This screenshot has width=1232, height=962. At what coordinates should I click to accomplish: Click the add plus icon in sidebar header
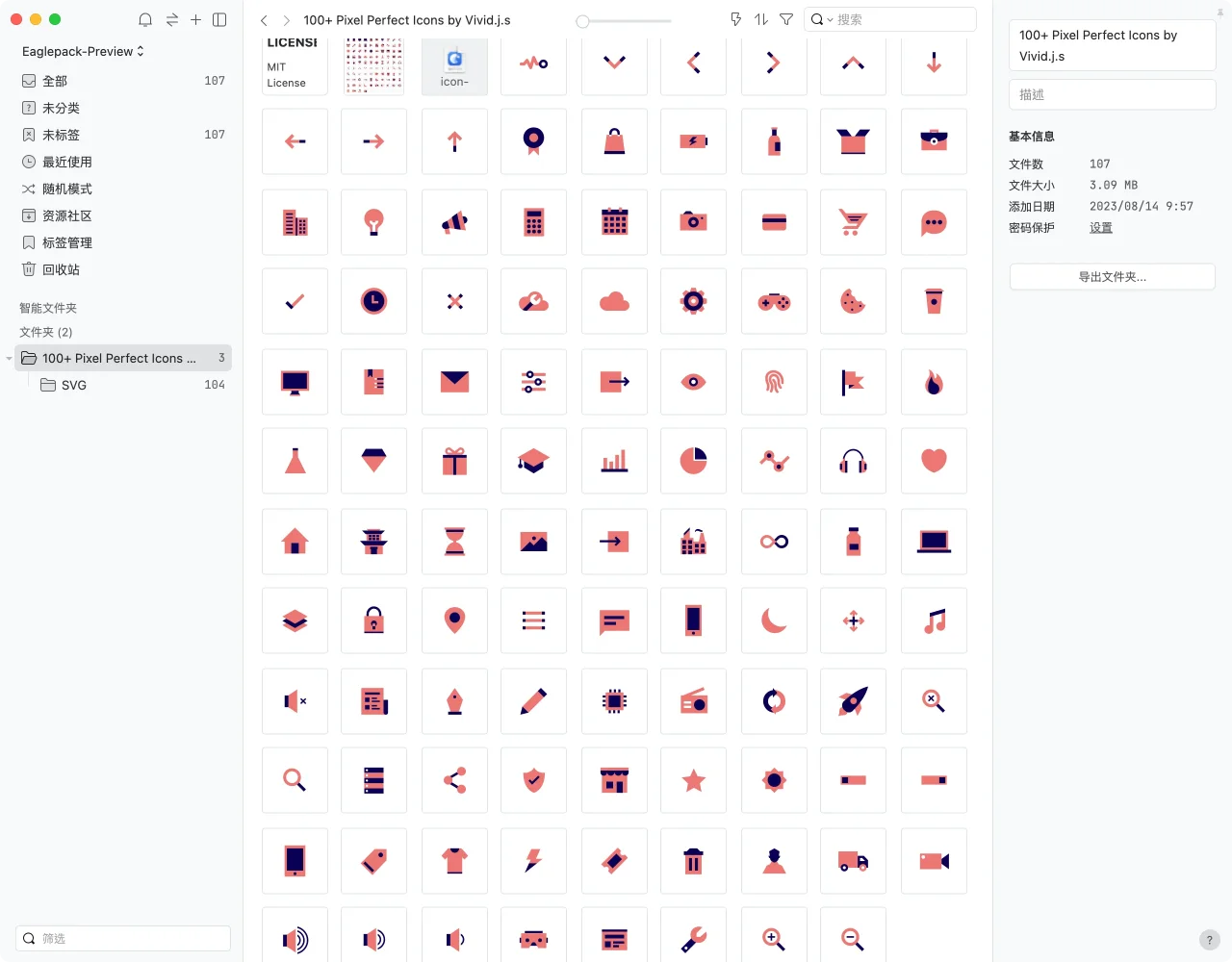click(195, 20)
